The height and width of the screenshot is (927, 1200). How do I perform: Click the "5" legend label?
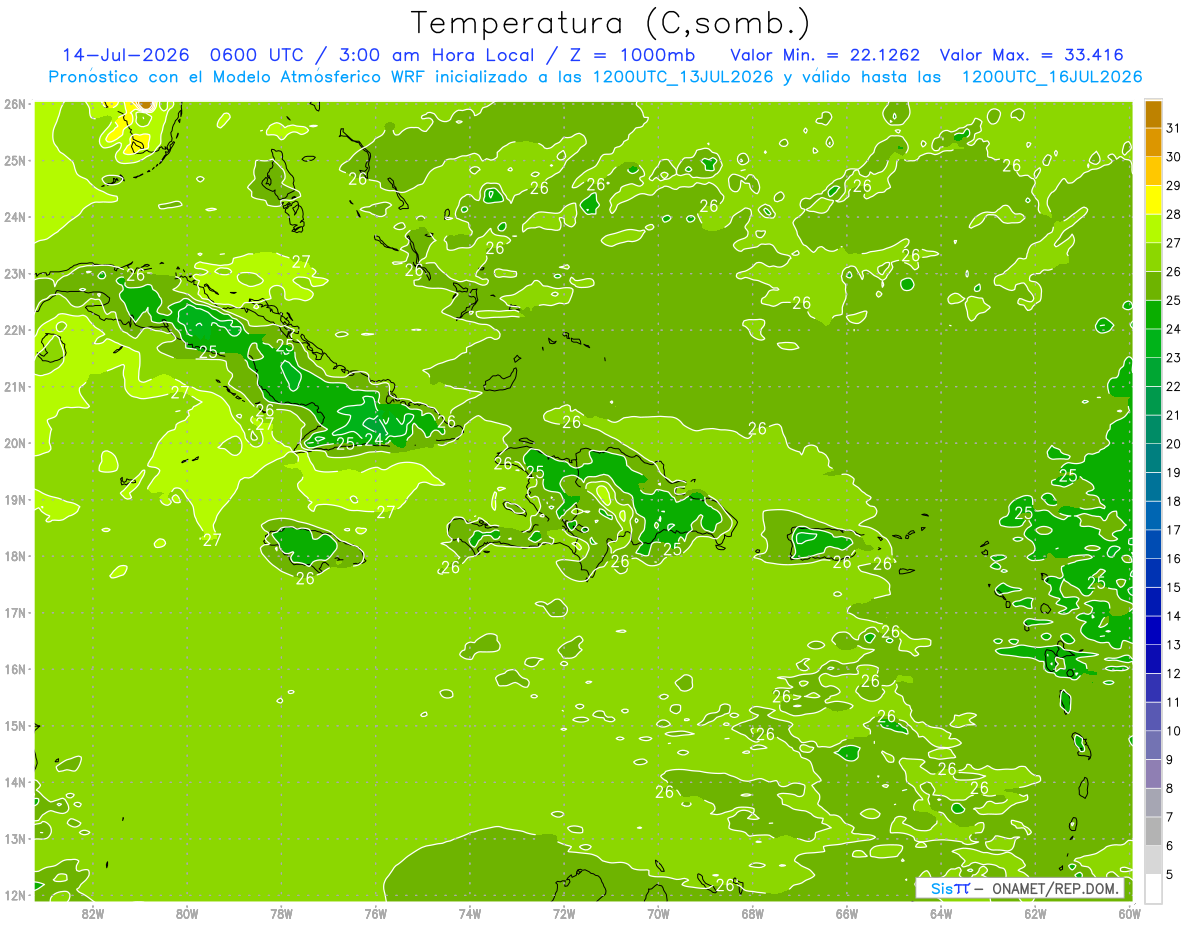coord(1169,874)
